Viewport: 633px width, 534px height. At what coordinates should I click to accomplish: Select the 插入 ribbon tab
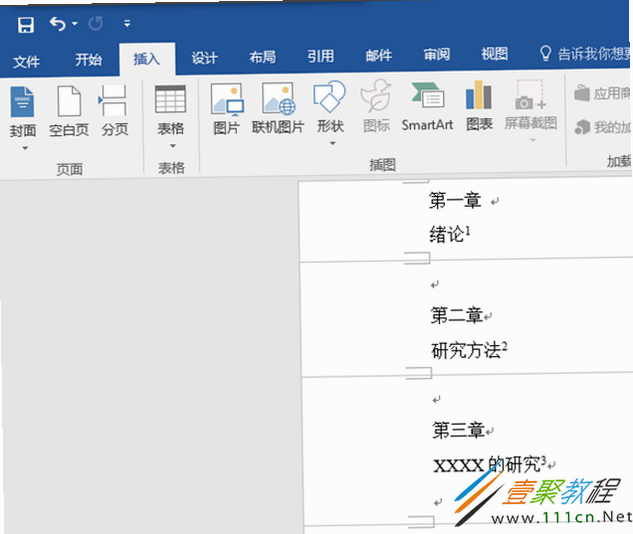147,59
